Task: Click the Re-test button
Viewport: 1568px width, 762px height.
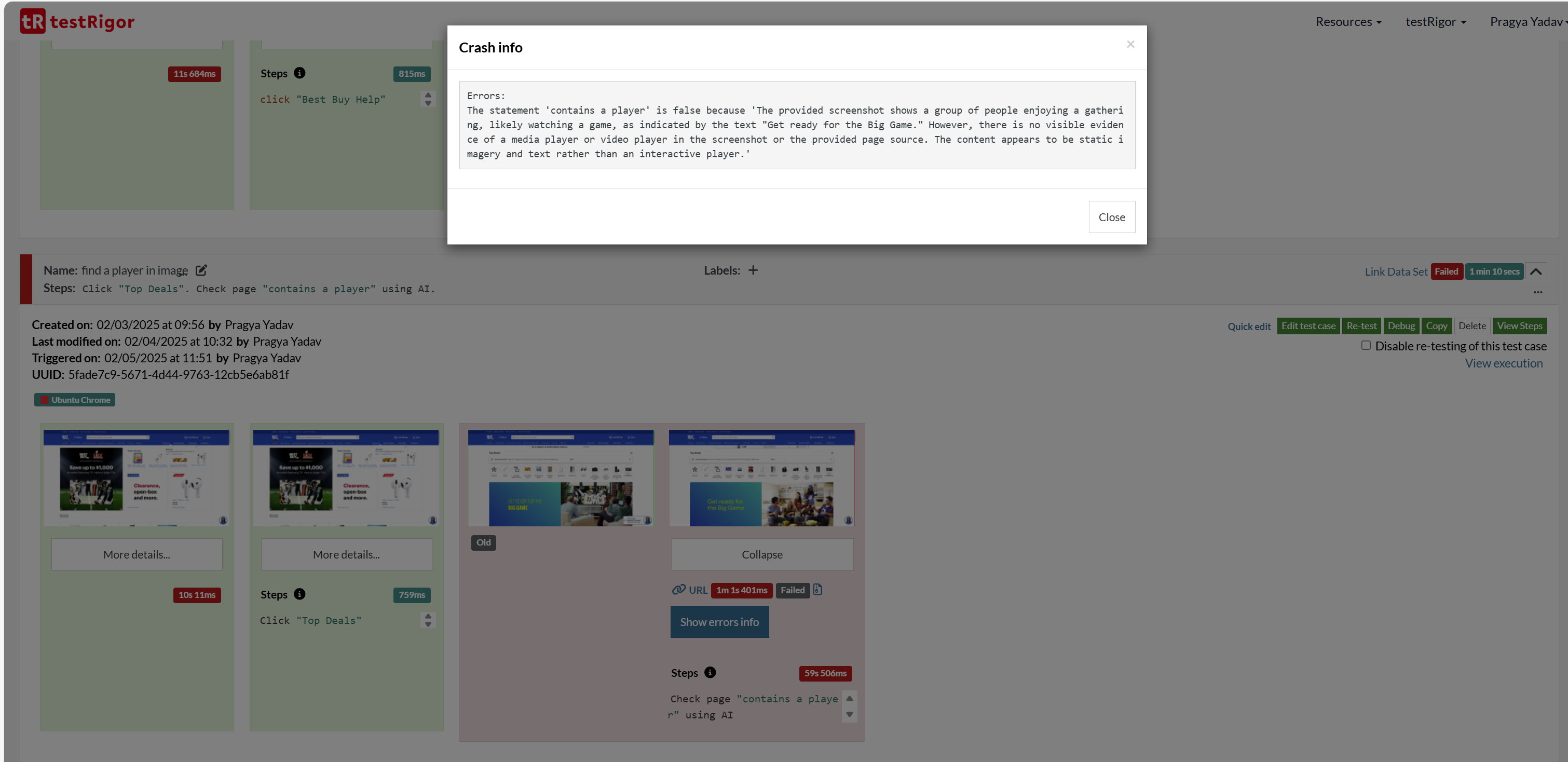Action: pos(1361,325)
